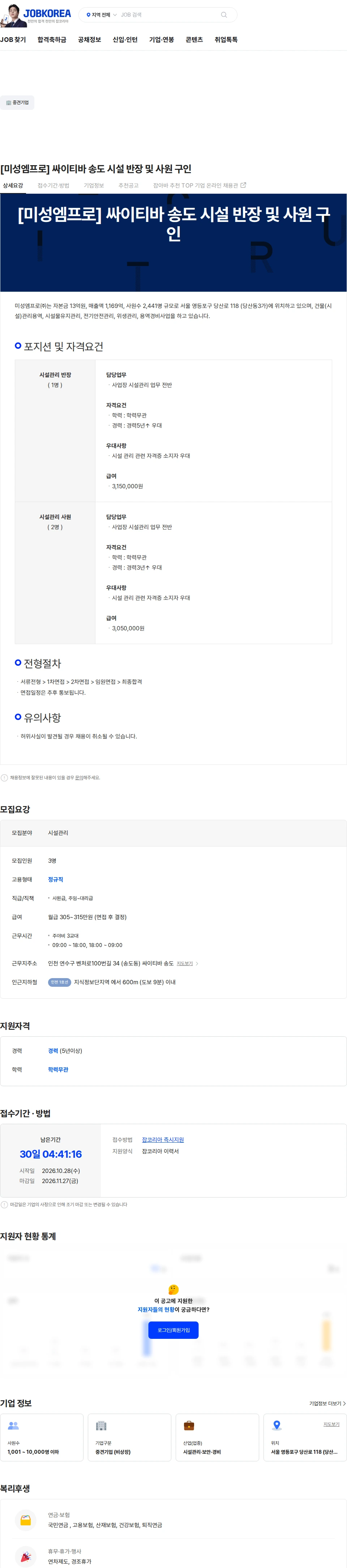Switch to the 접수기간·방법 tab
Image resolution: width=347 pixels, height=1568 pixels.
(53, 185)
